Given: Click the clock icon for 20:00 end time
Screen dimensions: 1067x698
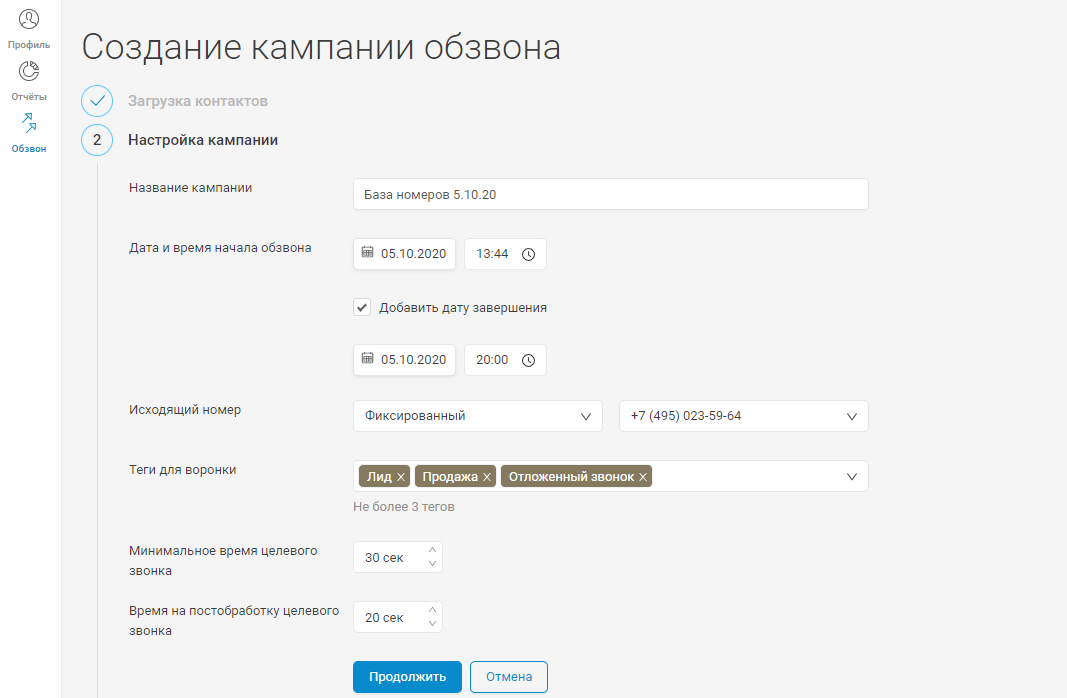Looking at the screenshot, I should pos(529,360).
